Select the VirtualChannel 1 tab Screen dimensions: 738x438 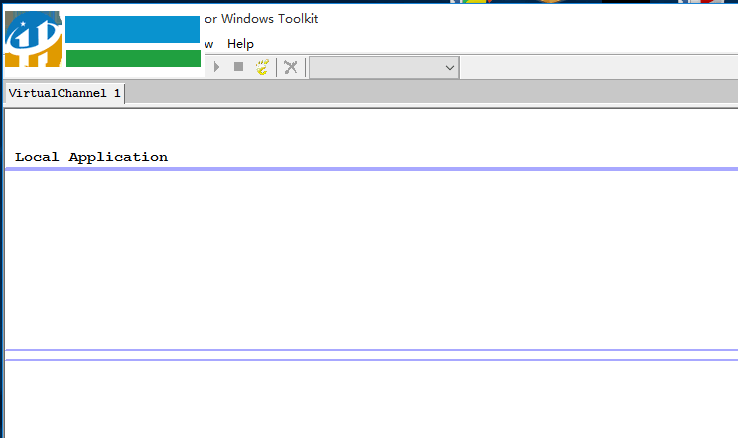pos(64,93)
